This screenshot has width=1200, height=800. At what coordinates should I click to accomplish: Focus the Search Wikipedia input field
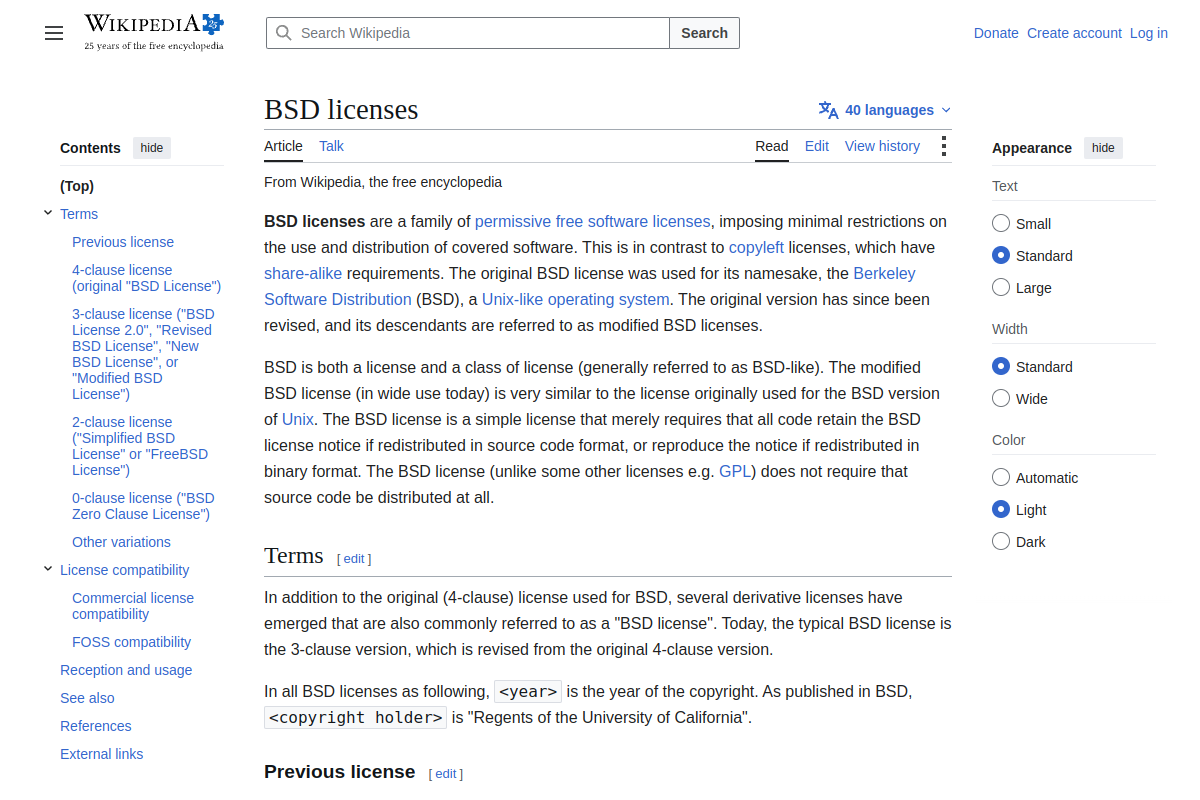[468, 33]
